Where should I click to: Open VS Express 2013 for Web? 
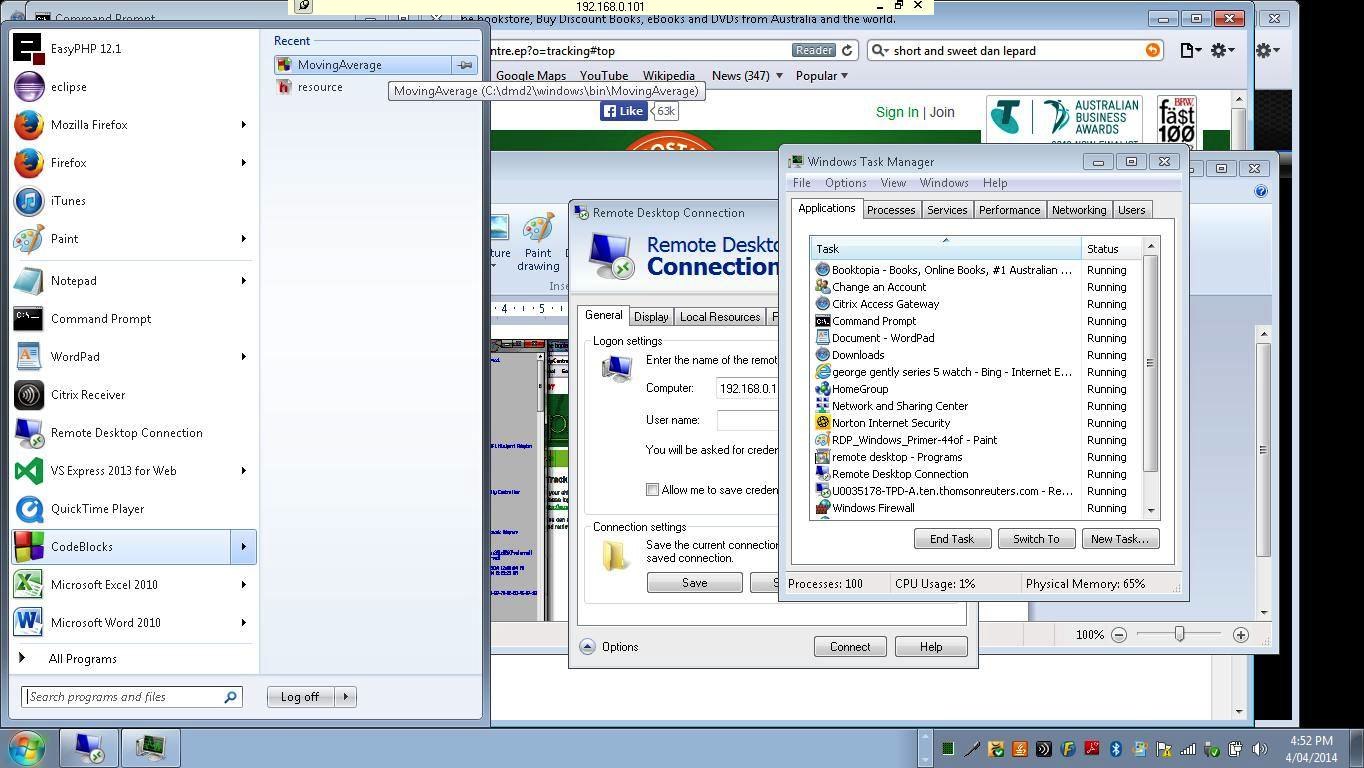point(134,470)
